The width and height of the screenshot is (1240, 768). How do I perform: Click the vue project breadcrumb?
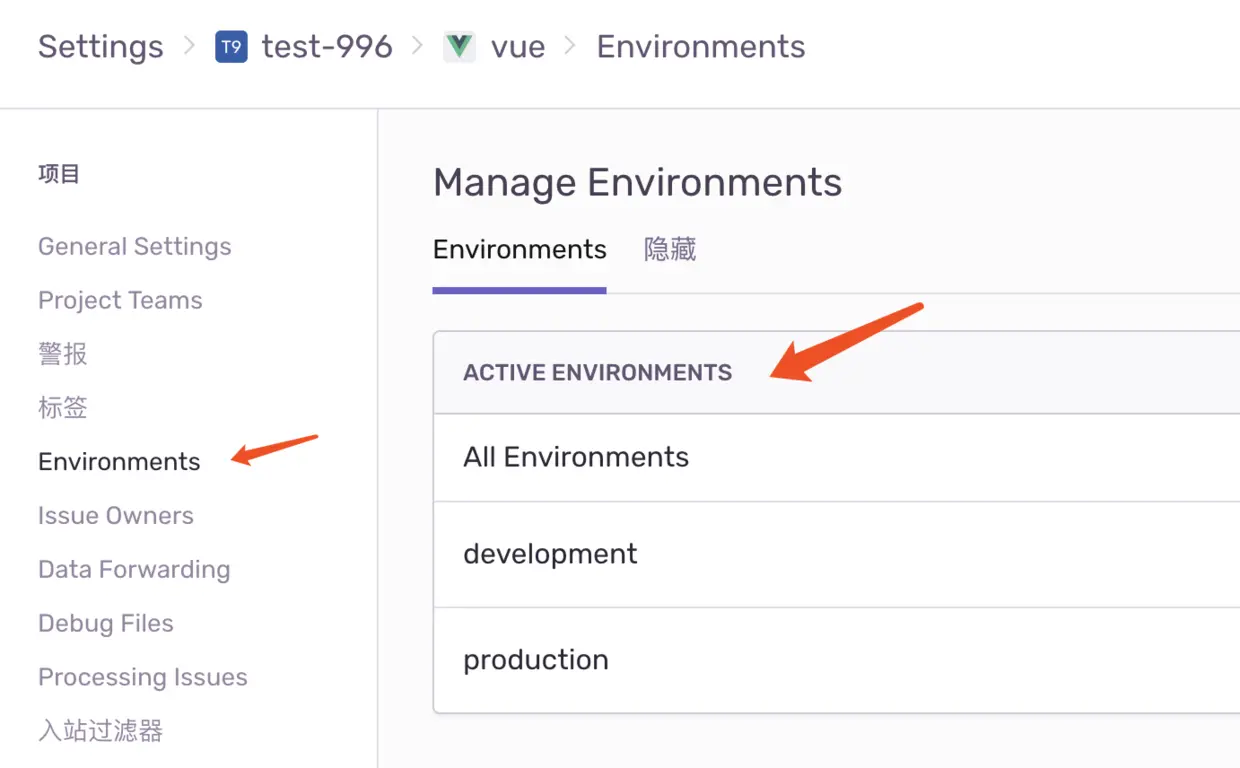(518, 47)
